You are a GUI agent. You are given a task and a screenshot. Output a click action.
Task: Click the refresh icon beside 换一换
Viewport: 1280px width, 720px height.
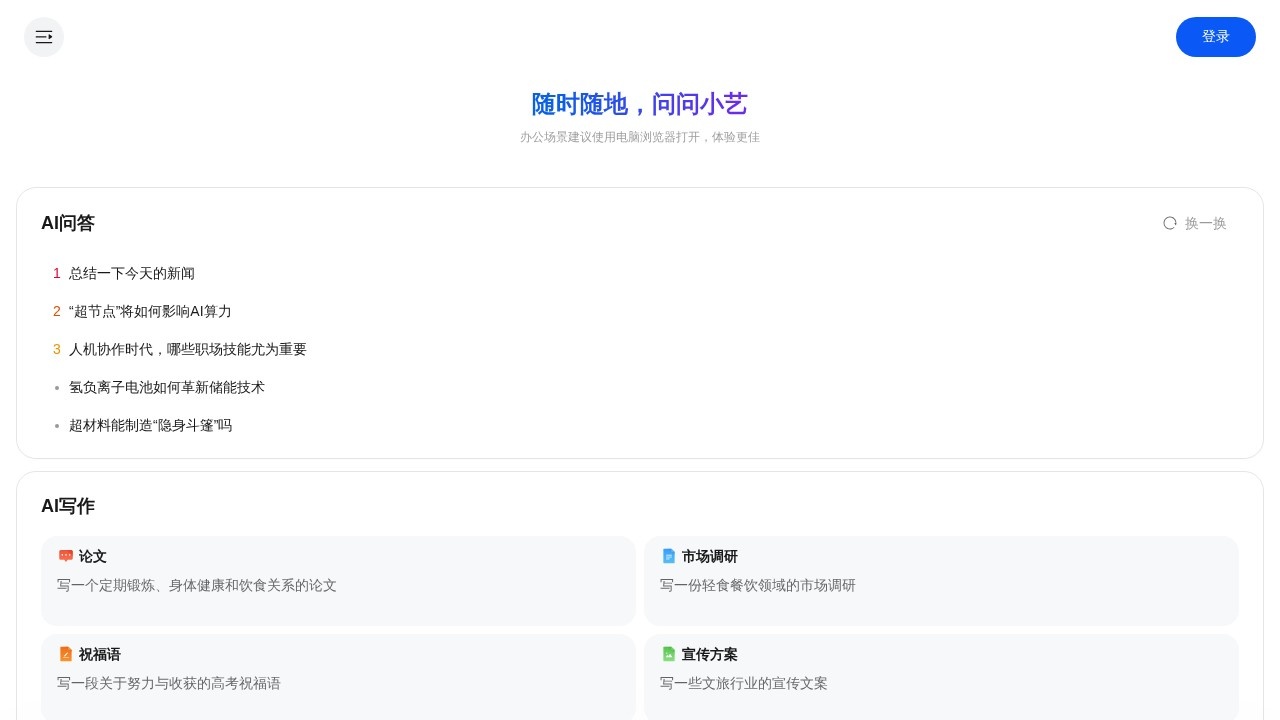1170,223
